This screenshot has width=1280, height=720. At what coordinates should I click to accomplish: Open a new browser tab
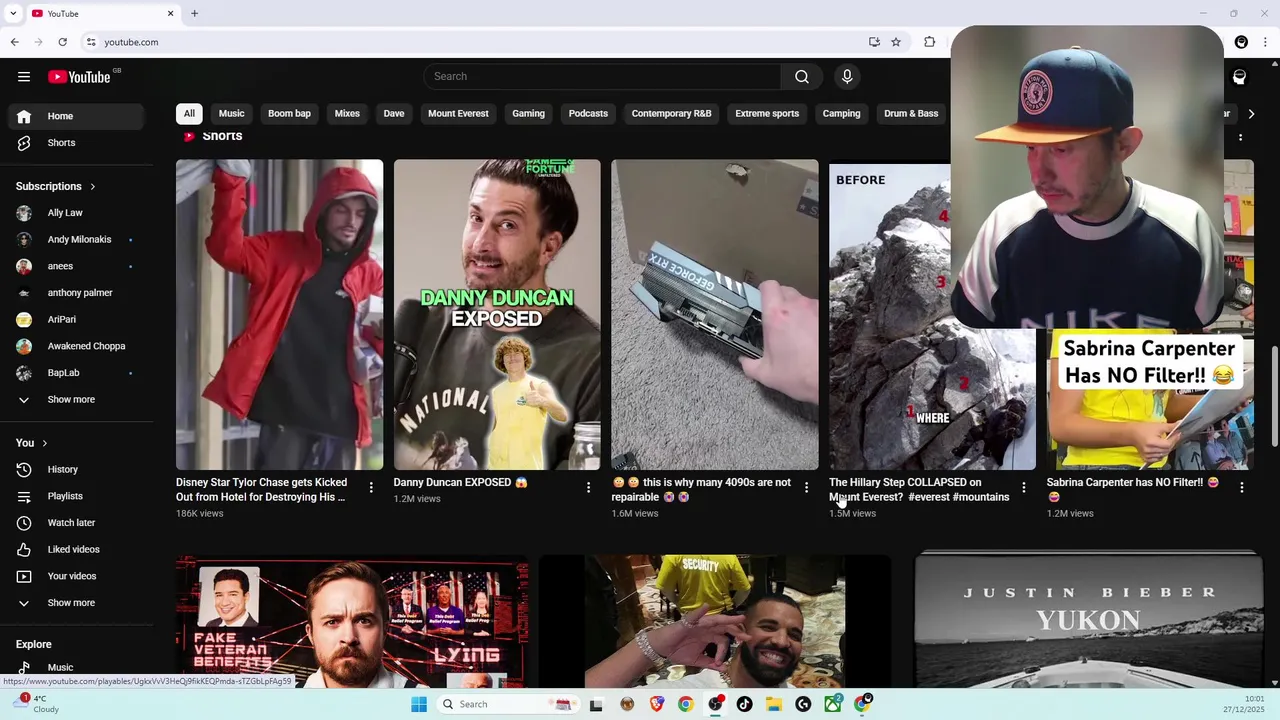[194, 13]
